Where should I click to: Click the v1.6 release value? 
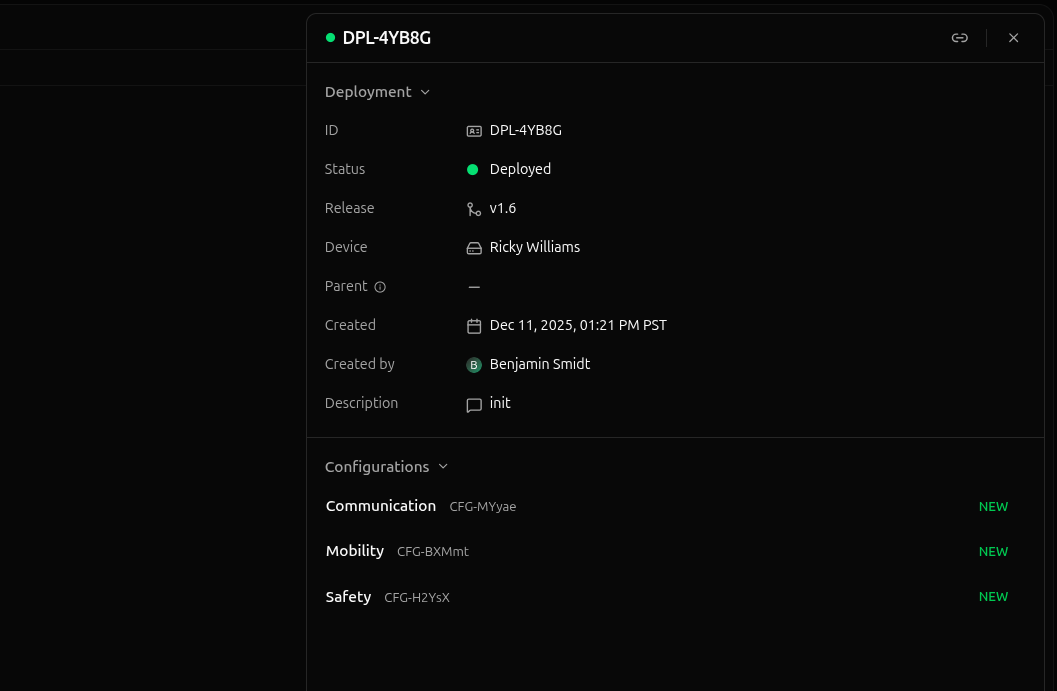502,208
